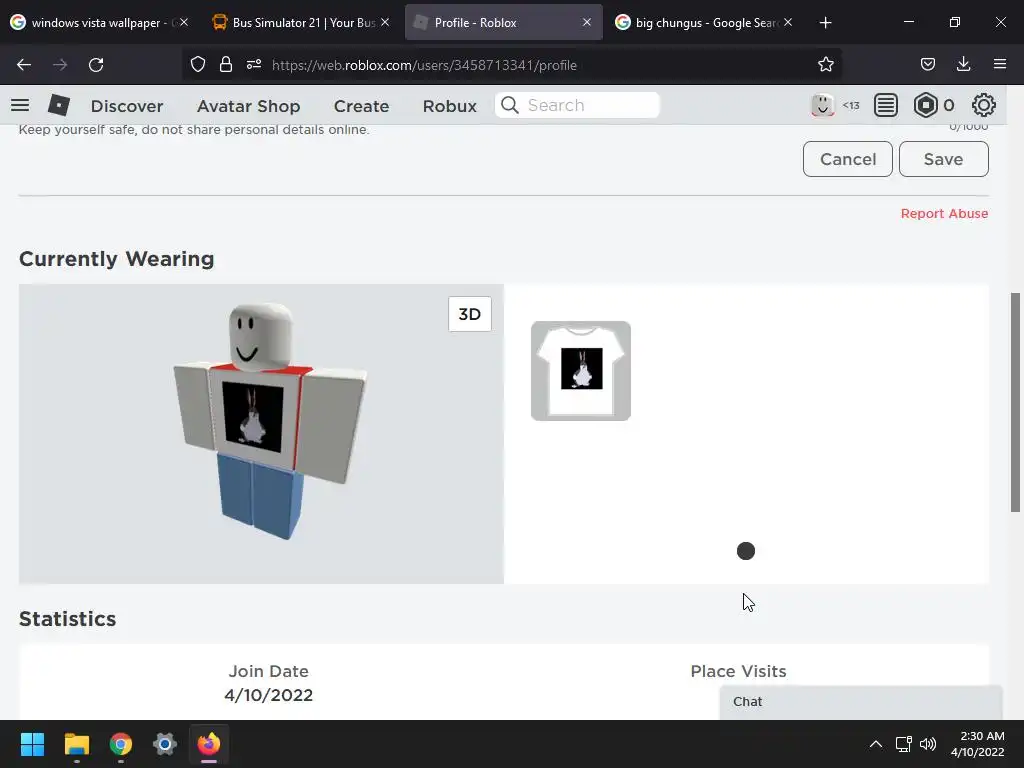Open Discover in Roblox nav

(127, 106)
